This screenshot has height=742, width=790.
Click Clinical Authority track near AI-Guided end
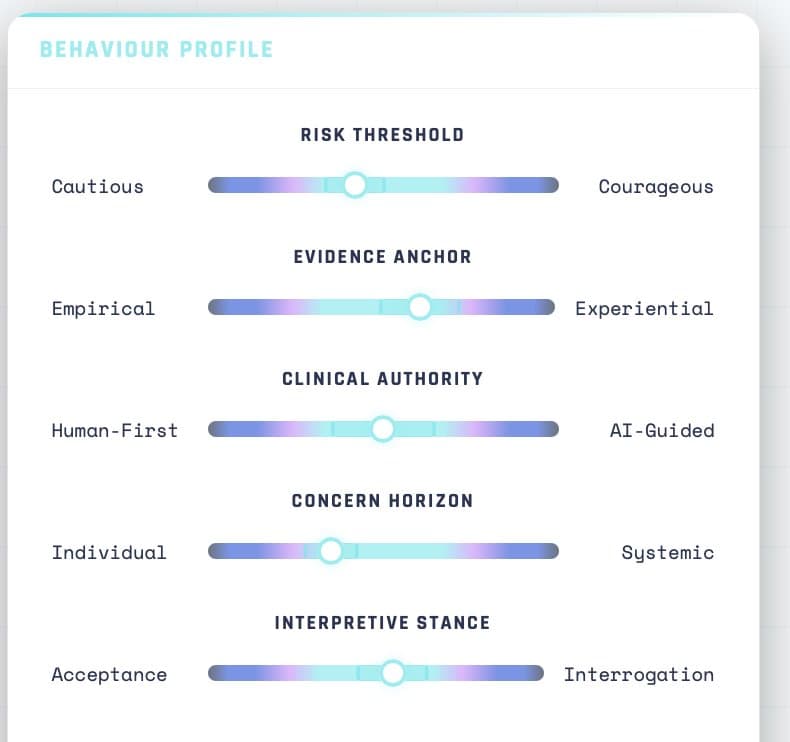point(545,429)
